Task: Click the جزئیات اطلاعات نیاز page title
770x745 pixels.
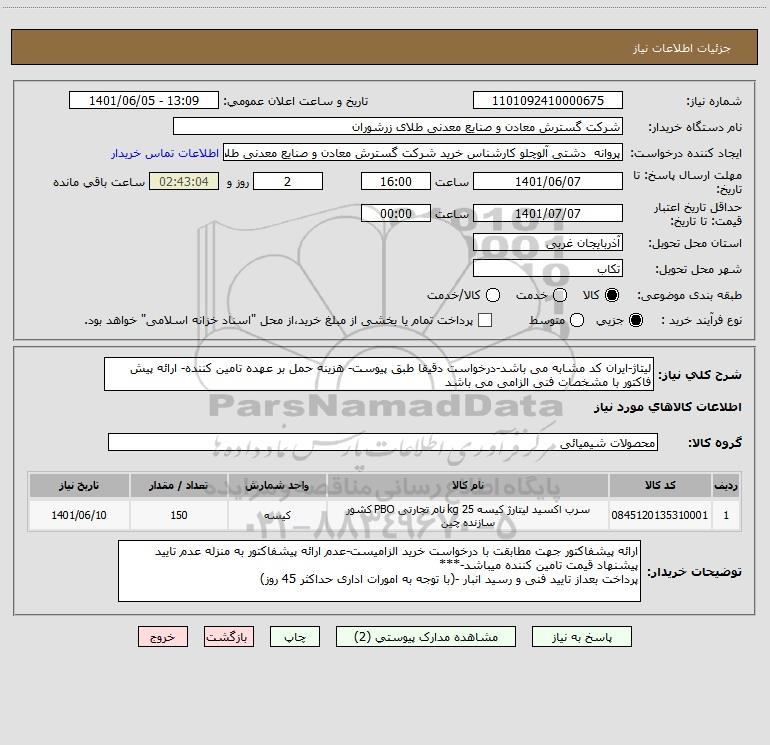Action: pyautogui.click(x=681, y=48)
